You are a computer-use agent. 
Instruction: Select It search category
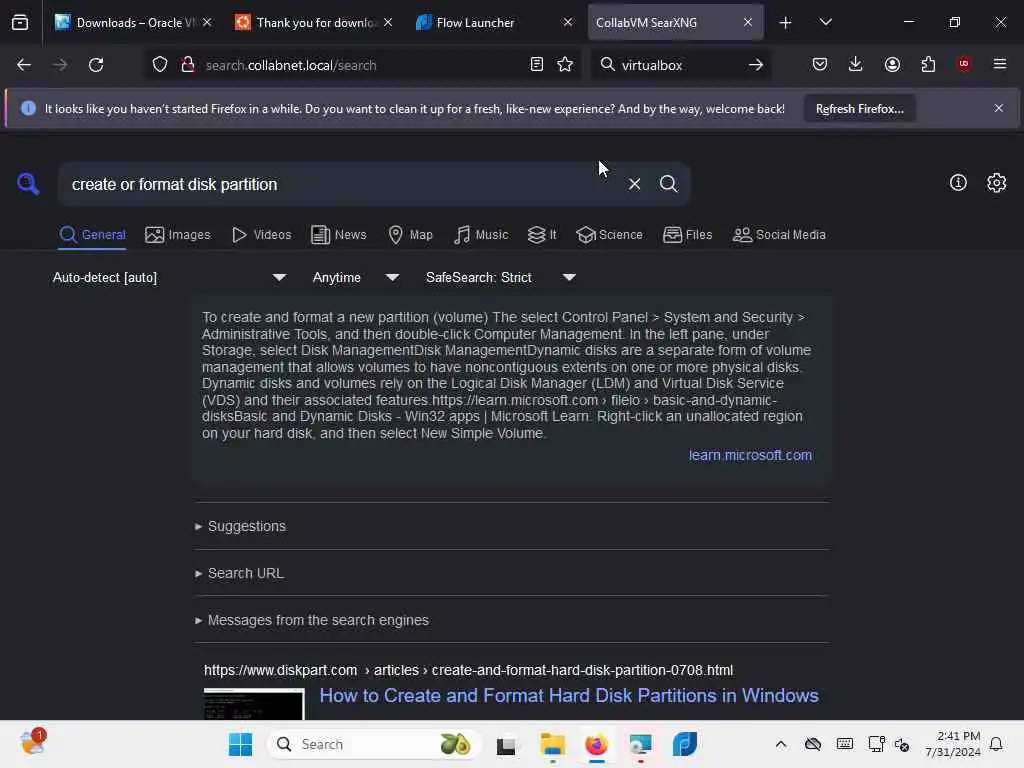click(541, 235)
